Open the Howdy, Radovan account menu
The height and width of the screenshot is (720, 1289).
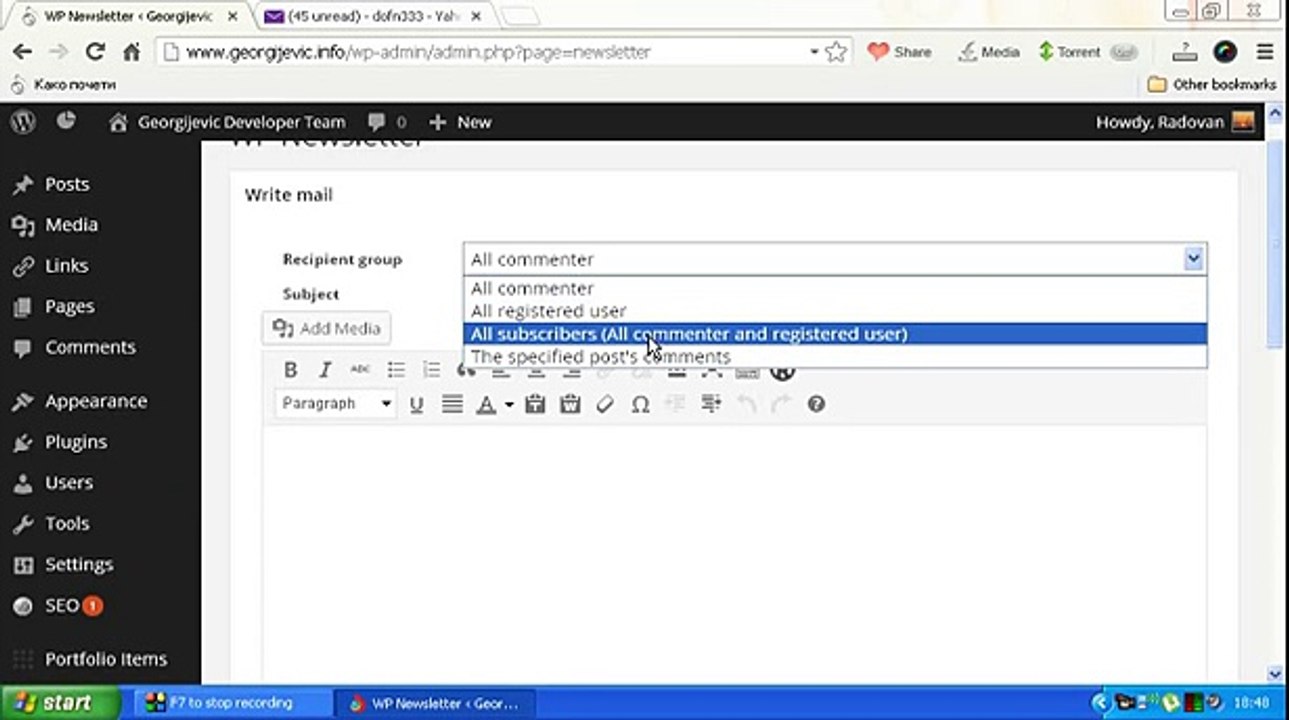[x=1175, y=122]
